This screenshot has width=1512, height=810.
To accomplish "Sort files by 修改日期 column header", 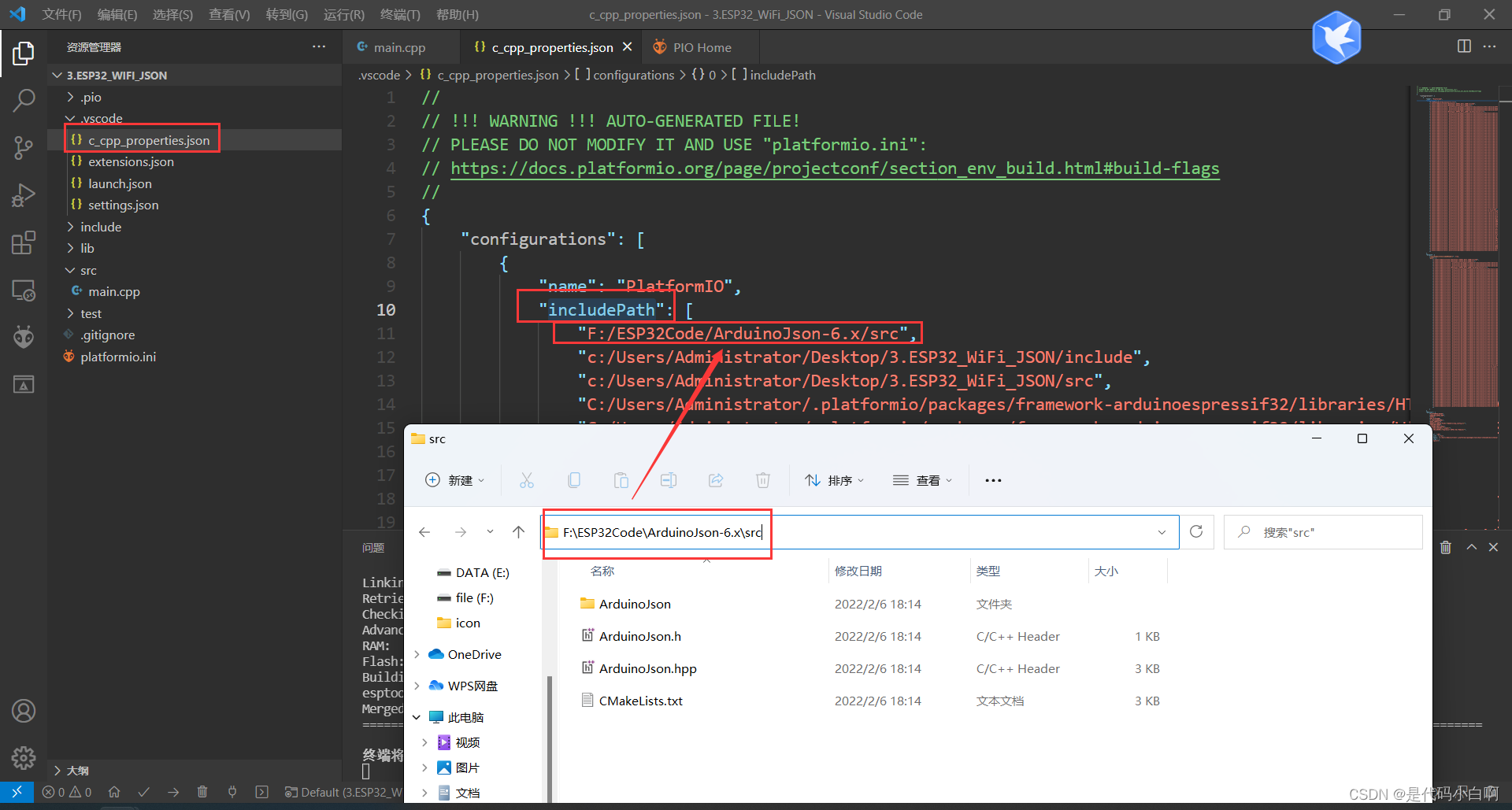I will pyautogui.click(x=858, y=571).
